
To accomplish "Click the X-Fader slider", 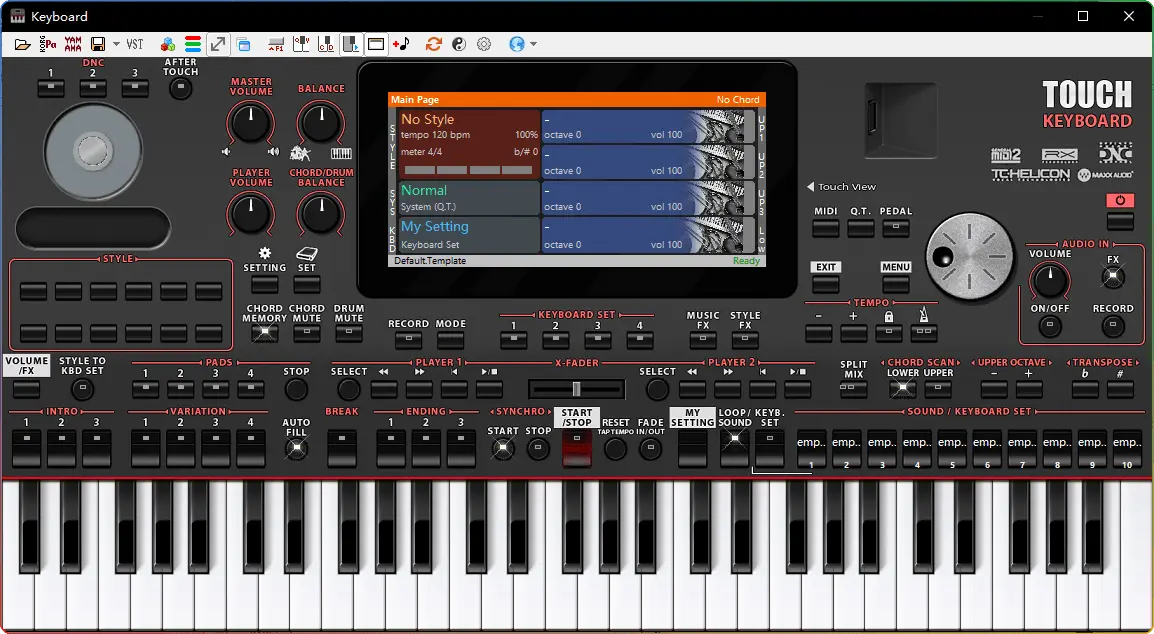I will point(576,388).
